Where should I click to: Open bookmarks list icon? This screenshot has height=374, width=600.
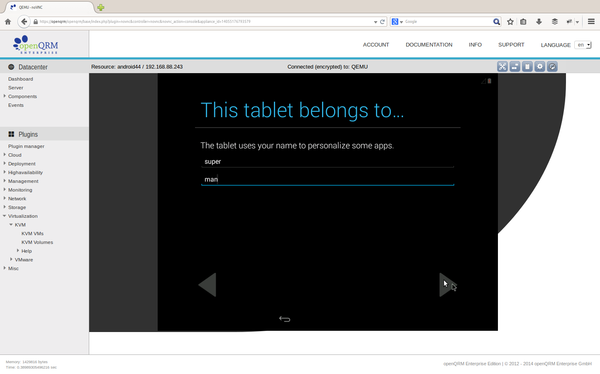click(523, 22)
